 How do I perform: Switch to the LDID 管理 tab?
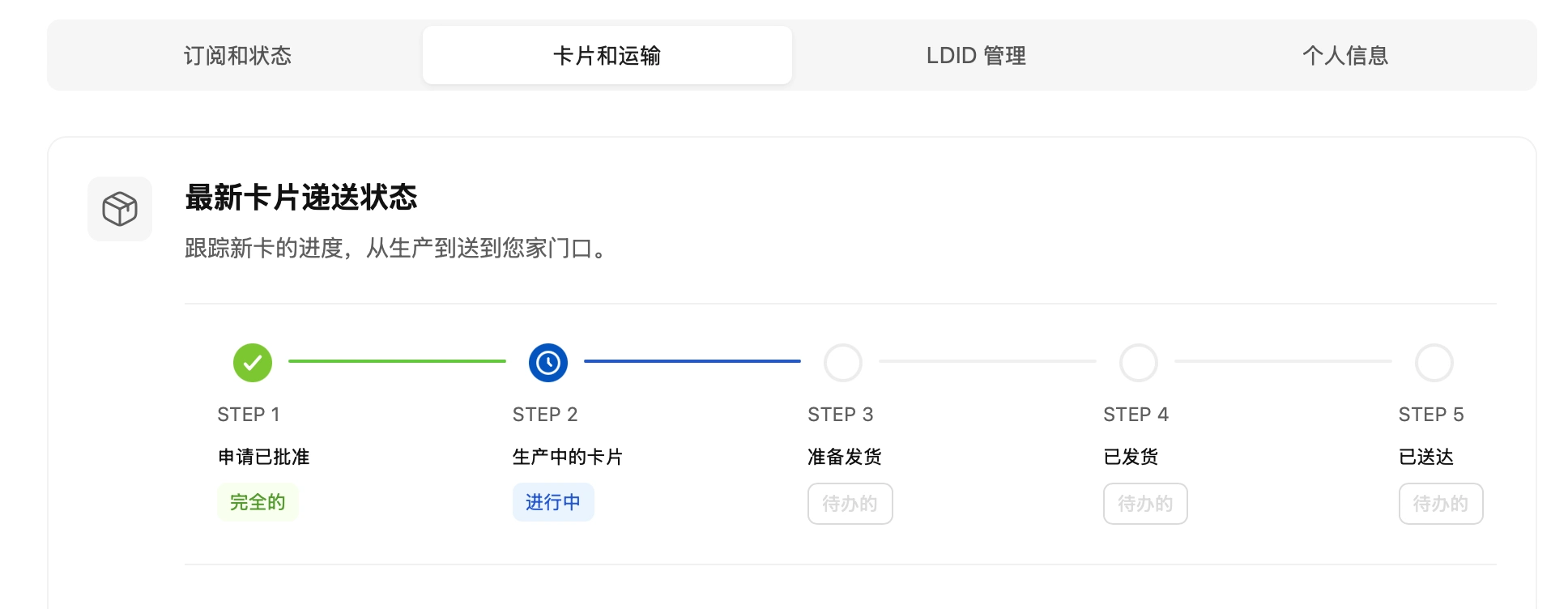point(976,56)
